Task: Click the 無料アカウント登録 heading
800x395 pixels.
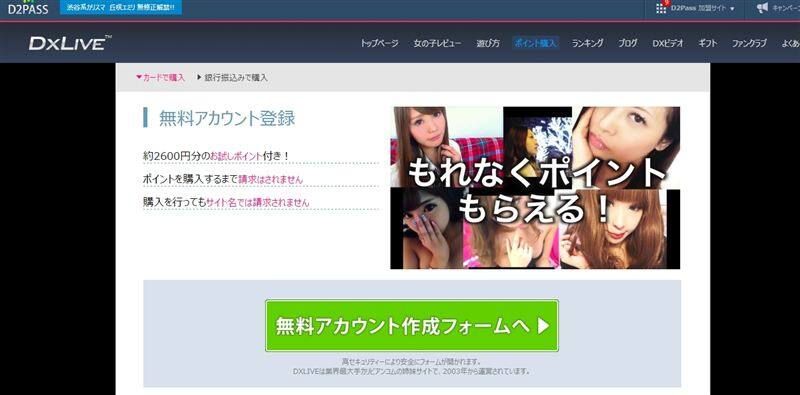Action: coord(227,118)
